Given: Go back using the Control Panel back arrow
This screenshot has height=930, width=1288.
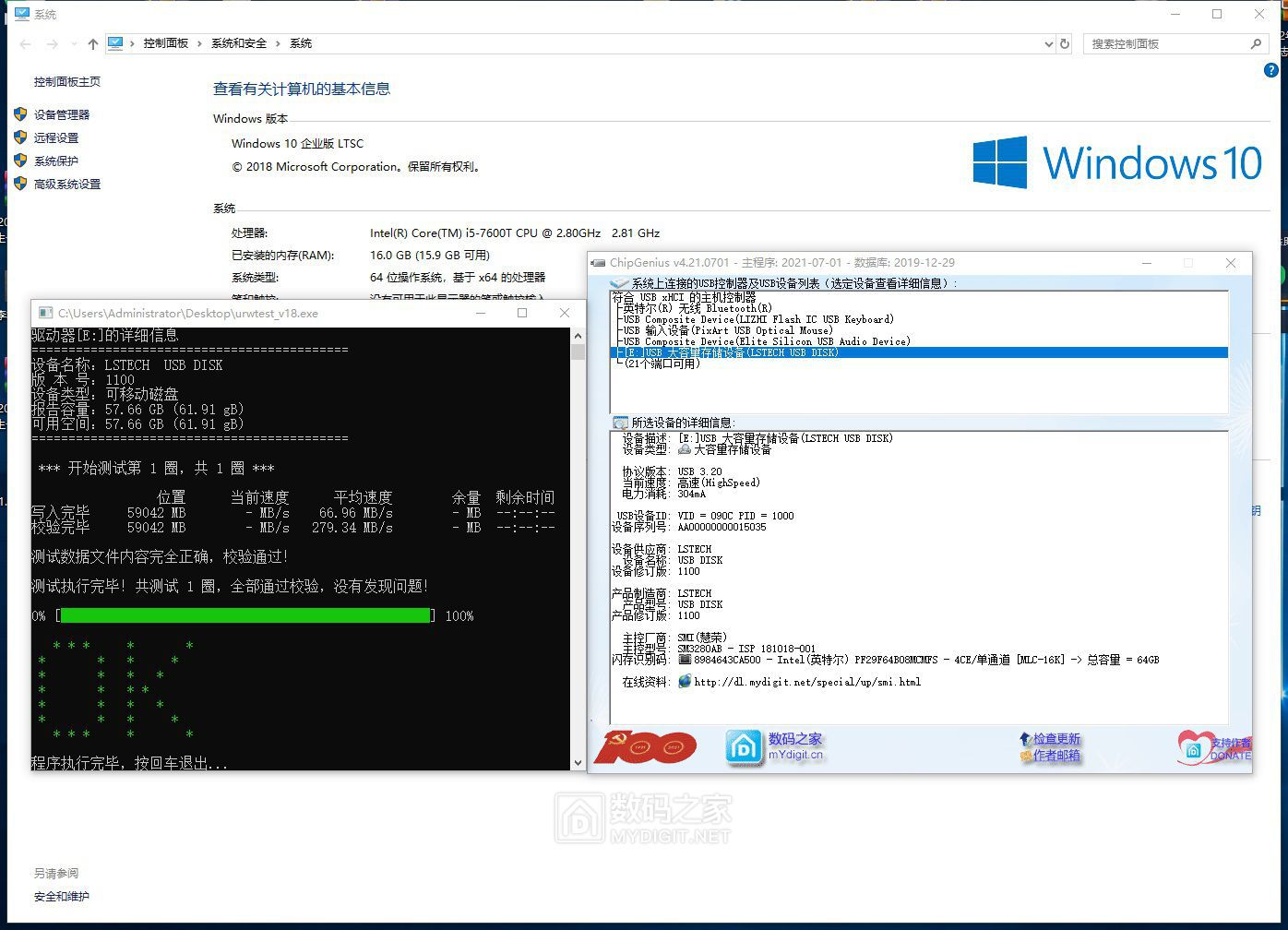Looking at the screenshot, I should (x=25, y=43).
